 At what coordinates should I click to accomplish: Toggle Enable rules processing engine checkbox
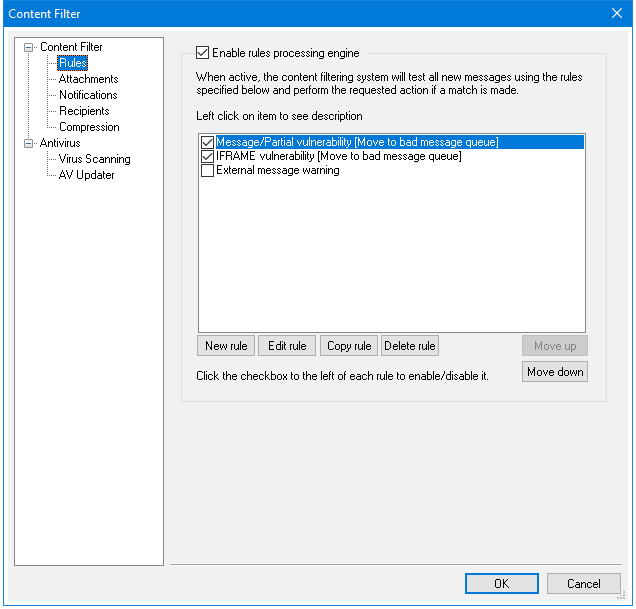click(x=203, y=53)
